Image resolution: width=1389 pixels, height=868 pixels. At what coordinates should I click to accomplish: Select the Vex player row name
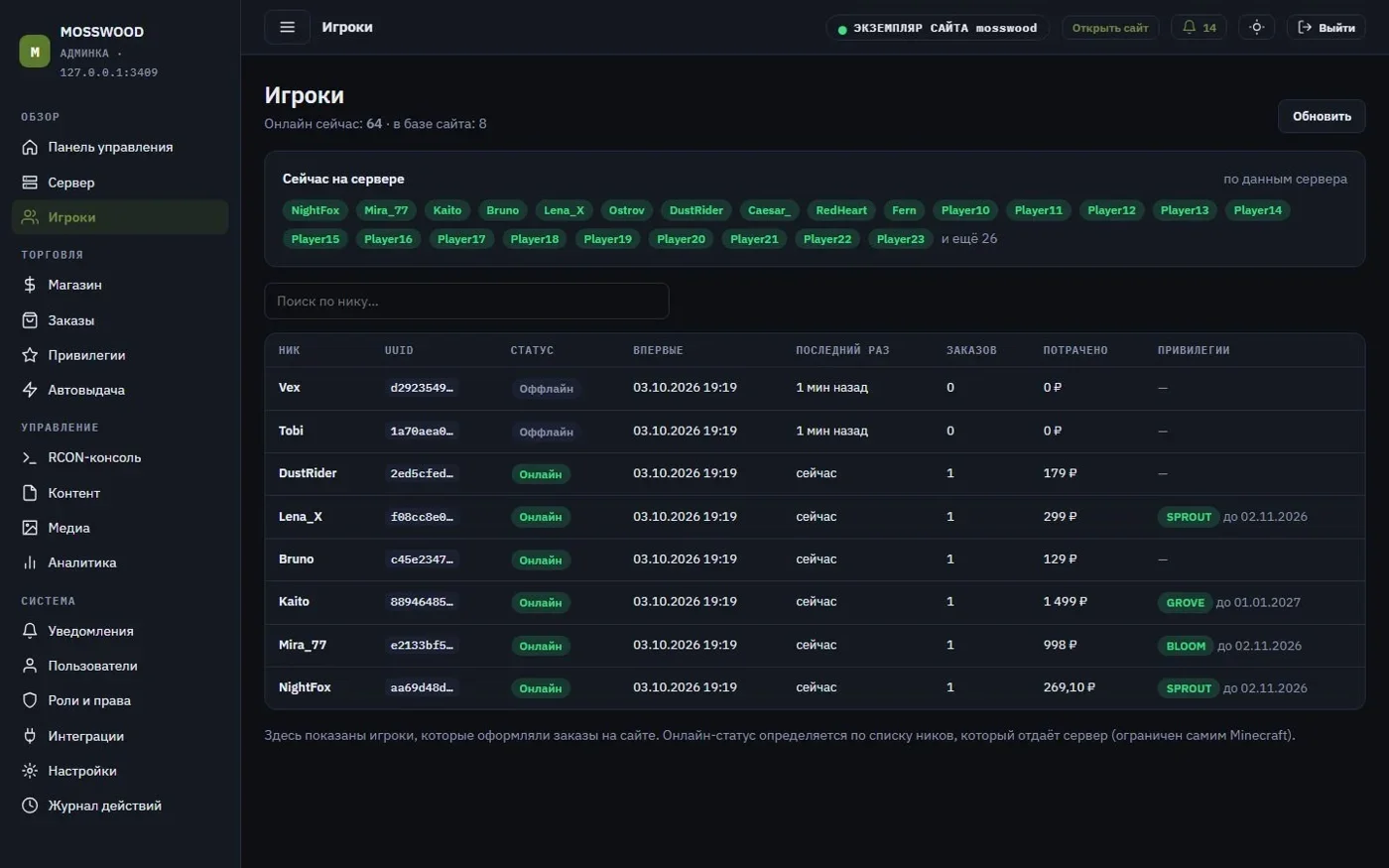pos(290,388)
